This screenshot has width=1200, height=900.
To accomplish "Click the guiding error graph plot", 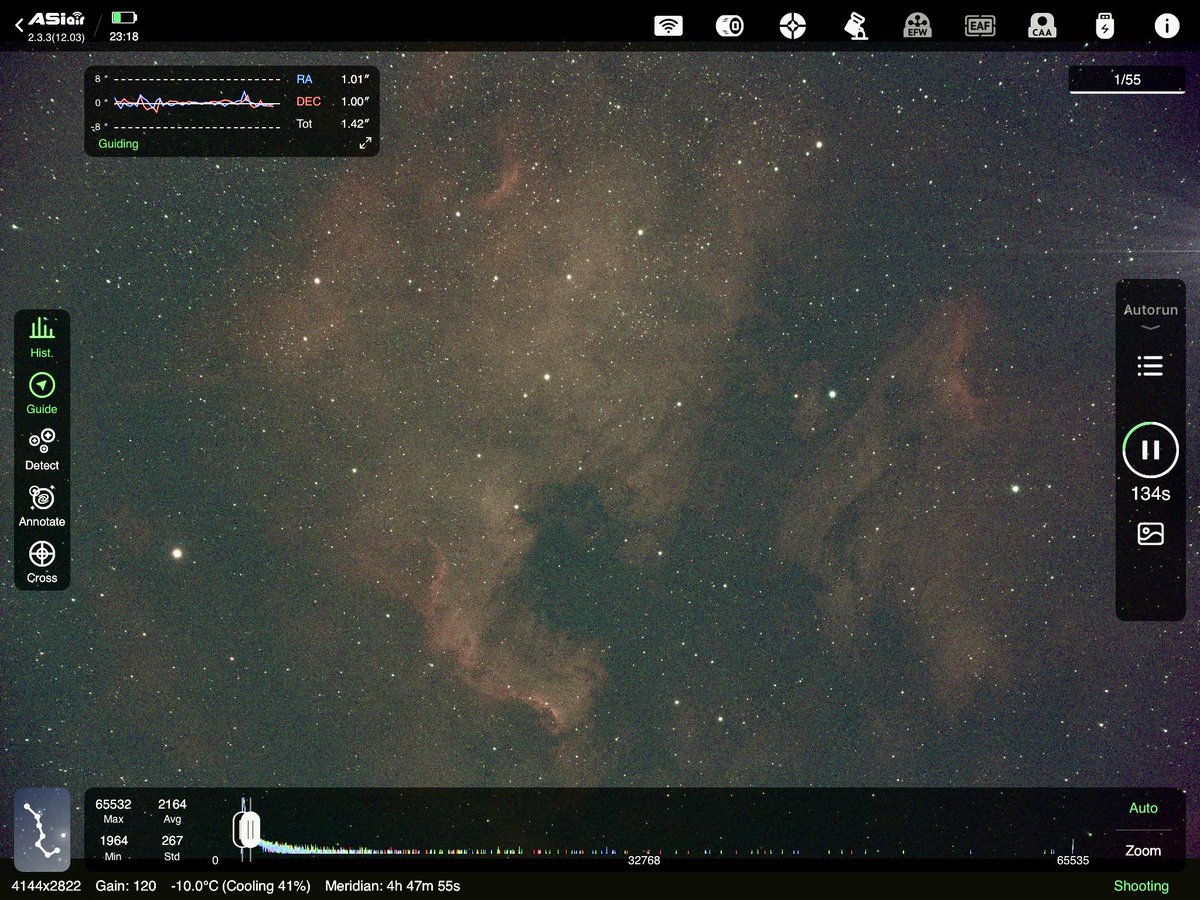I will 197,102.
